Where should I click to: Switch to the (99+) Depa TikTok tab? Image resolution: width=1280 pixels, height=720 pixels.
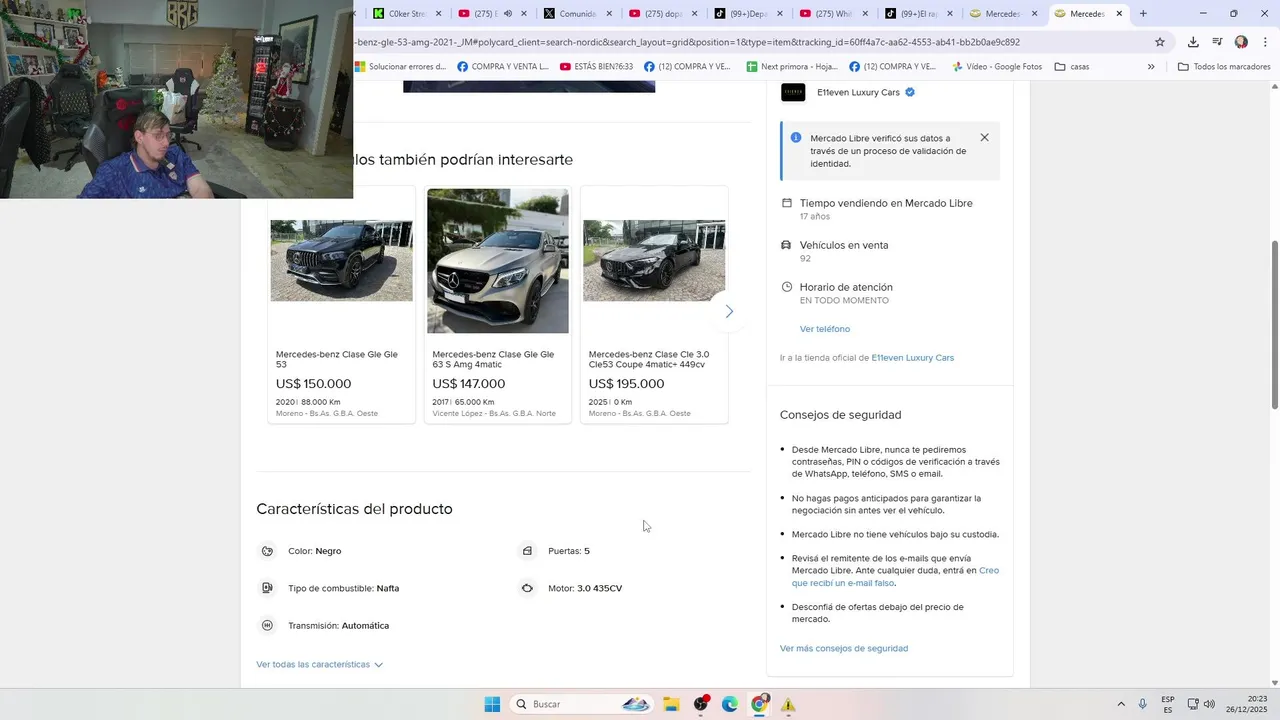click(x=741, y=14)
